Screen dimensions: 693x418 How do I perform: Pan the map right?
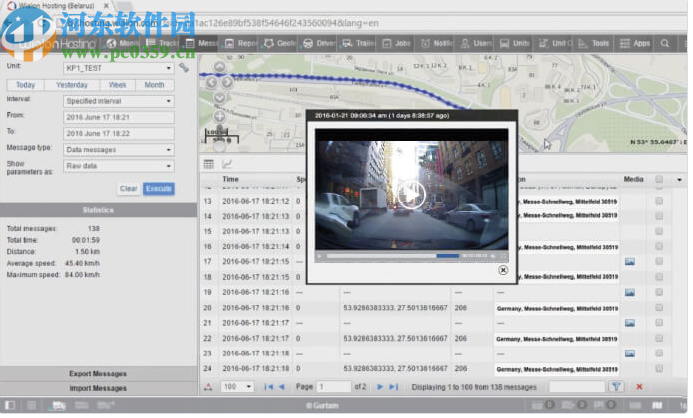[x=228, y=83]
